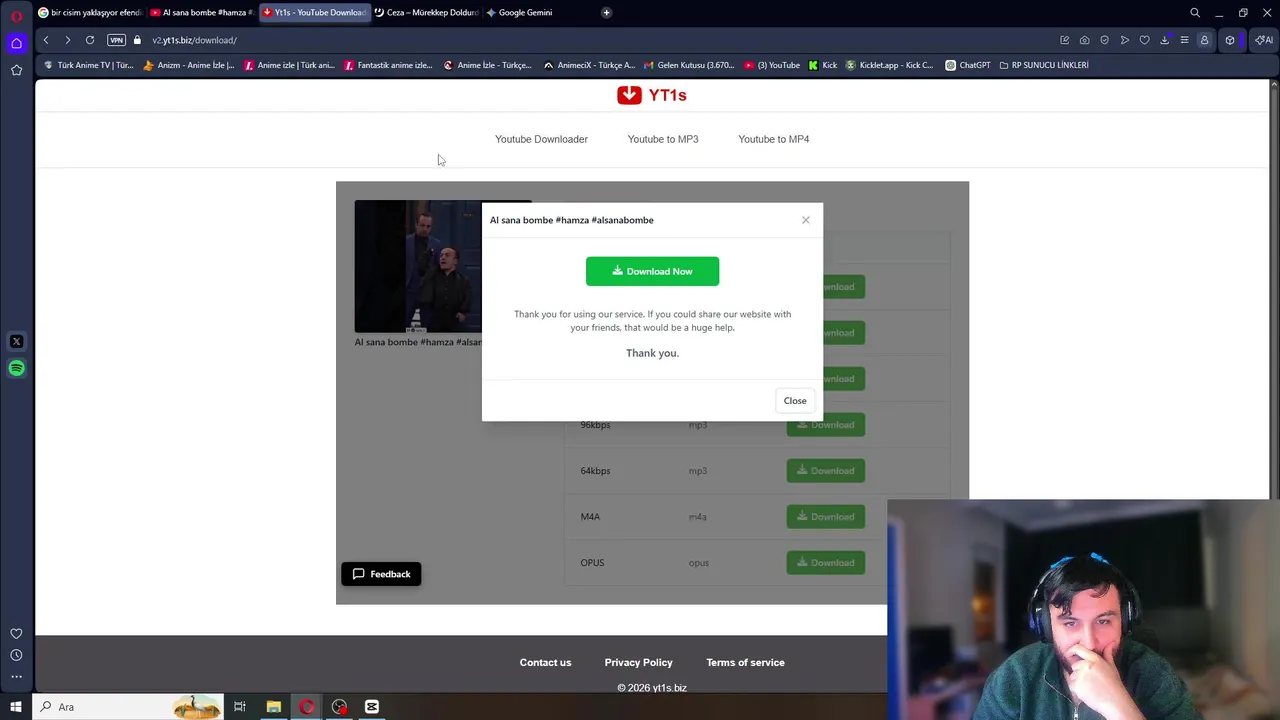Open the extensions cube icon
The height and width of the screenshot is (720, 1280).
pyautogui.click(x=1230, y=40)
